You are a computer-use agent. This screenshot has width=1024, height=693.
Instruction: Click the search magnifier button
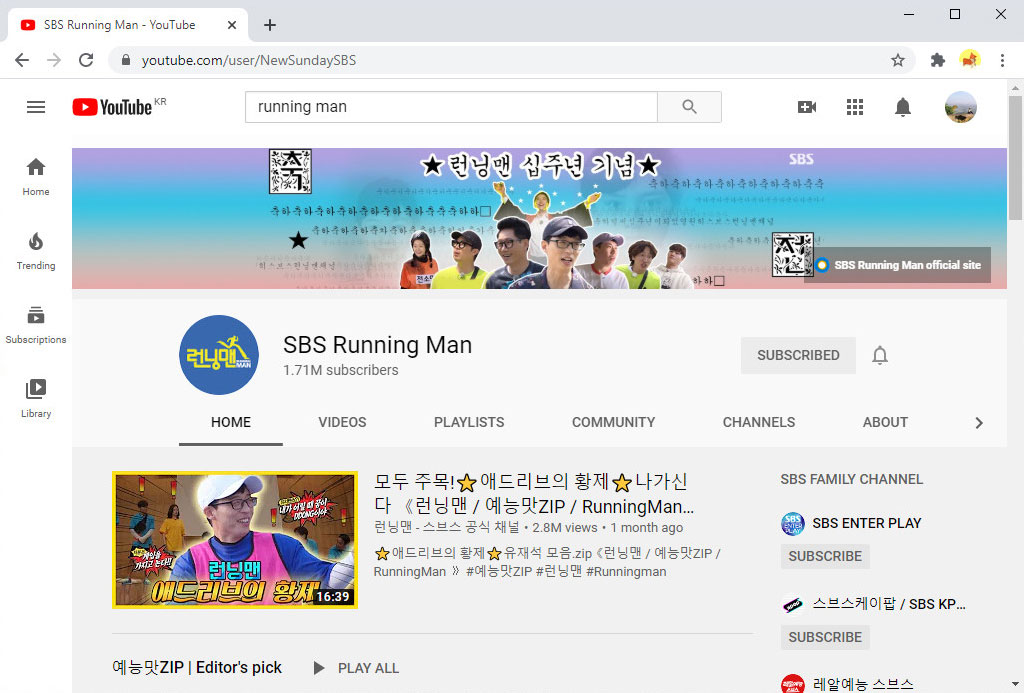[x=689, y=106]
